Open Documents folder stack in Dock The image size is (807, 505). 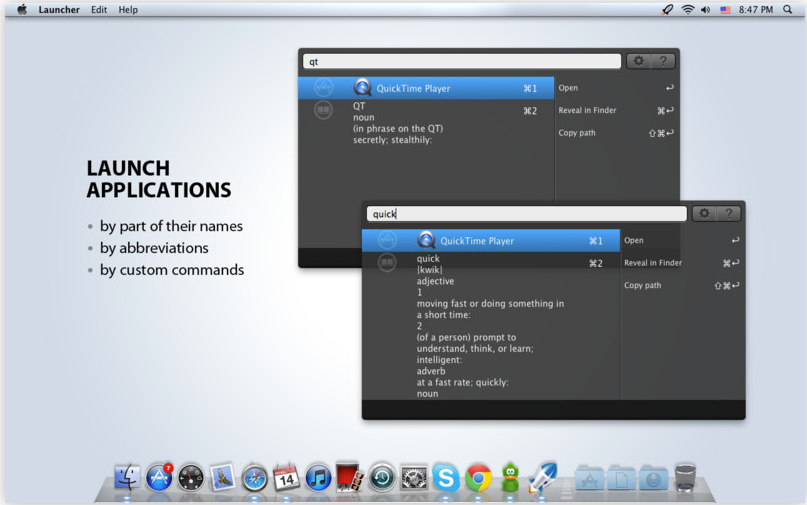pos(622,477)
